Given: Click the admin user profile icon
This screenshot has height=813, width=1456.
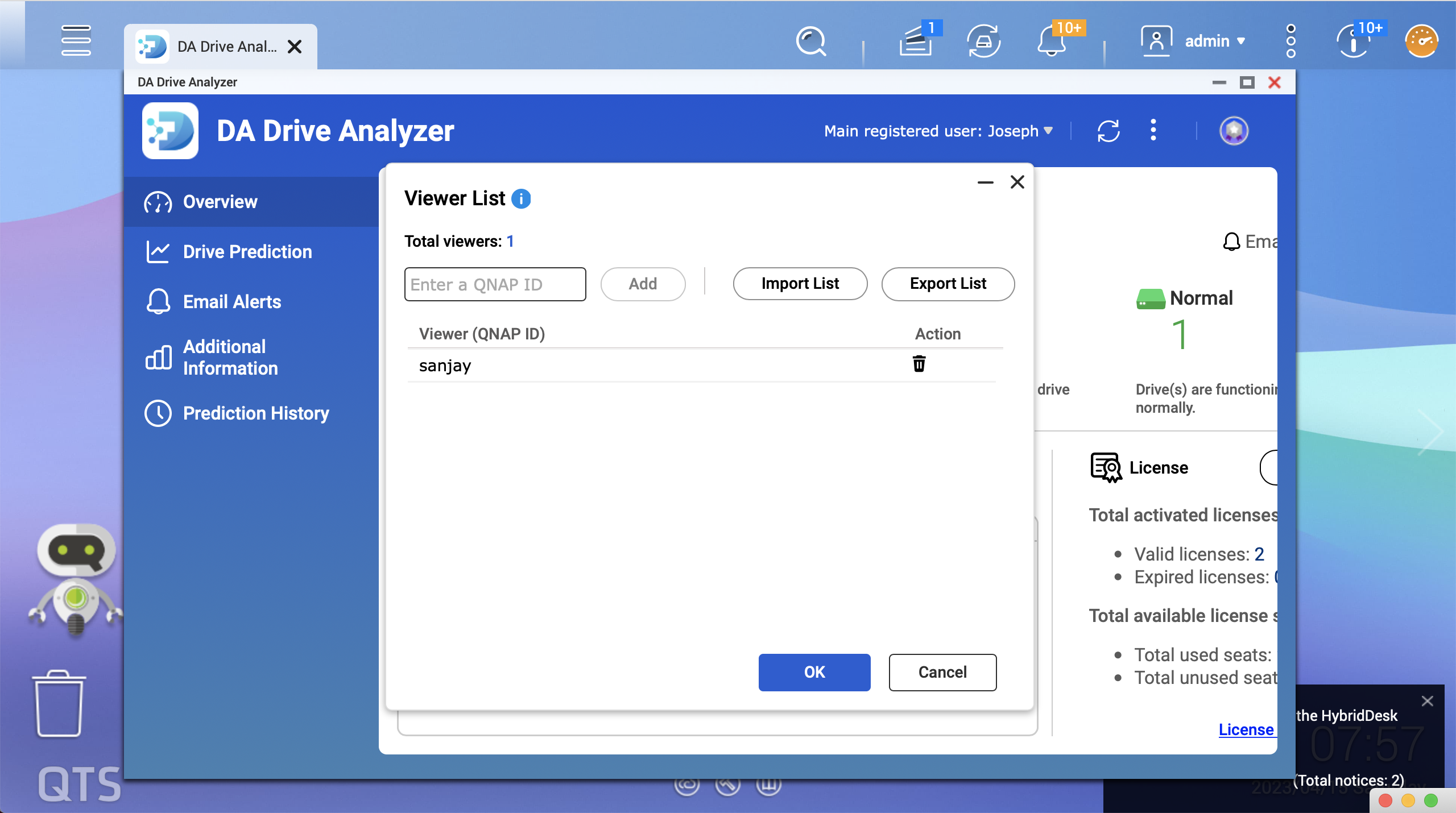Looking at the screenshot, I should pos(1156,41).
